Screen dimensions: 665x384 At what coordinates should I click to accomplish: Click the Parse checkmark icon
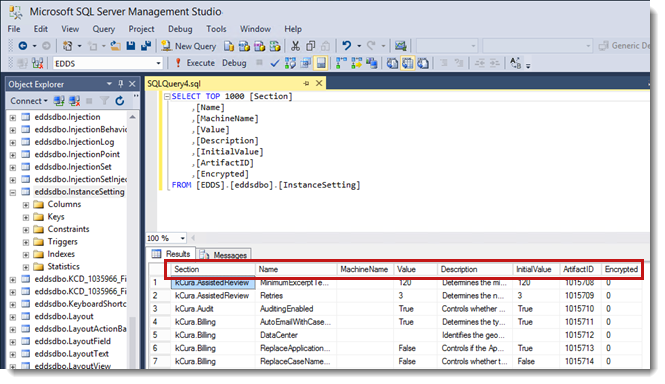coord(275,64)
